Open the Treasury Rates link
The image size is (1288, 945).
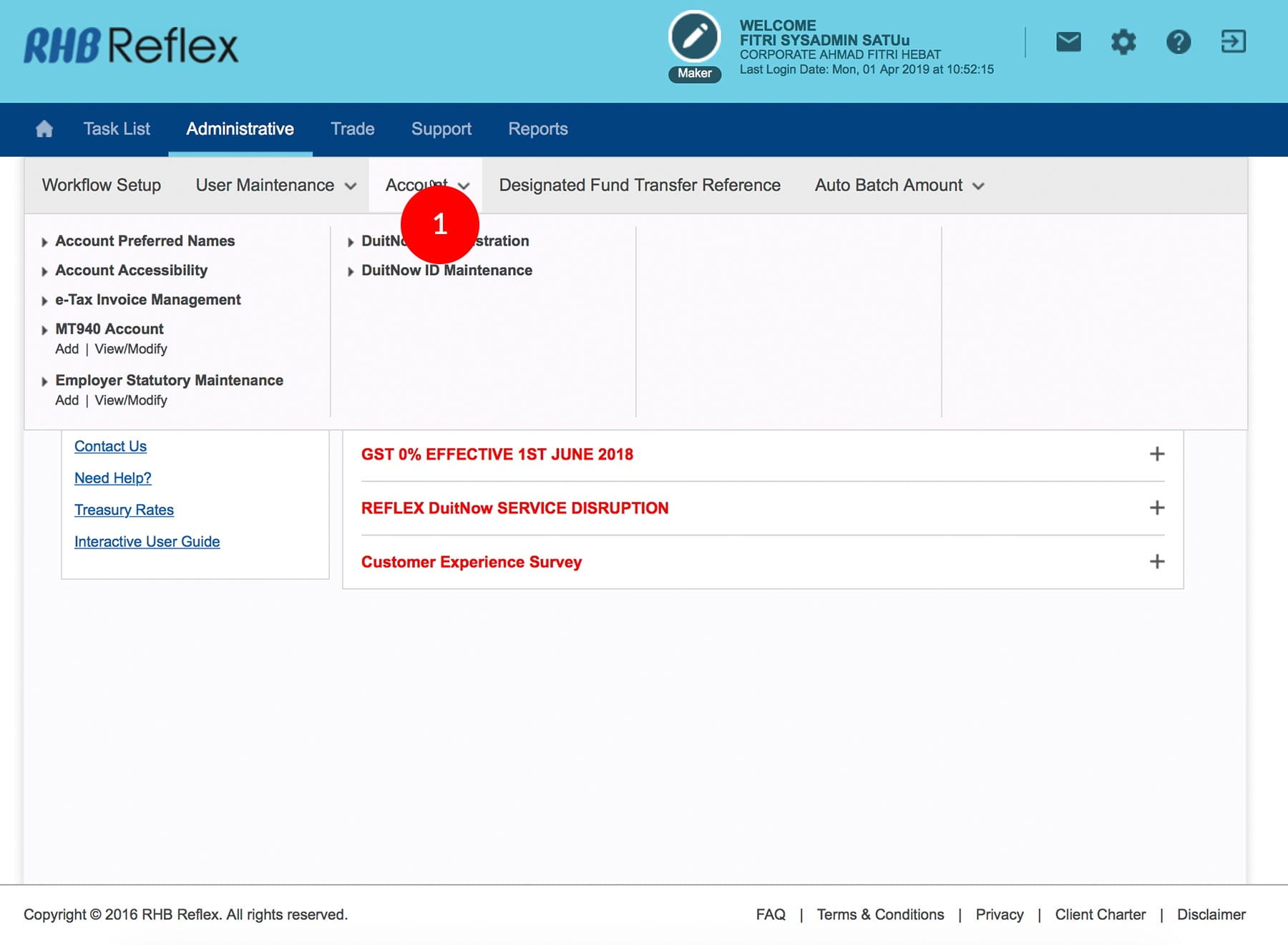coord(124,510)
